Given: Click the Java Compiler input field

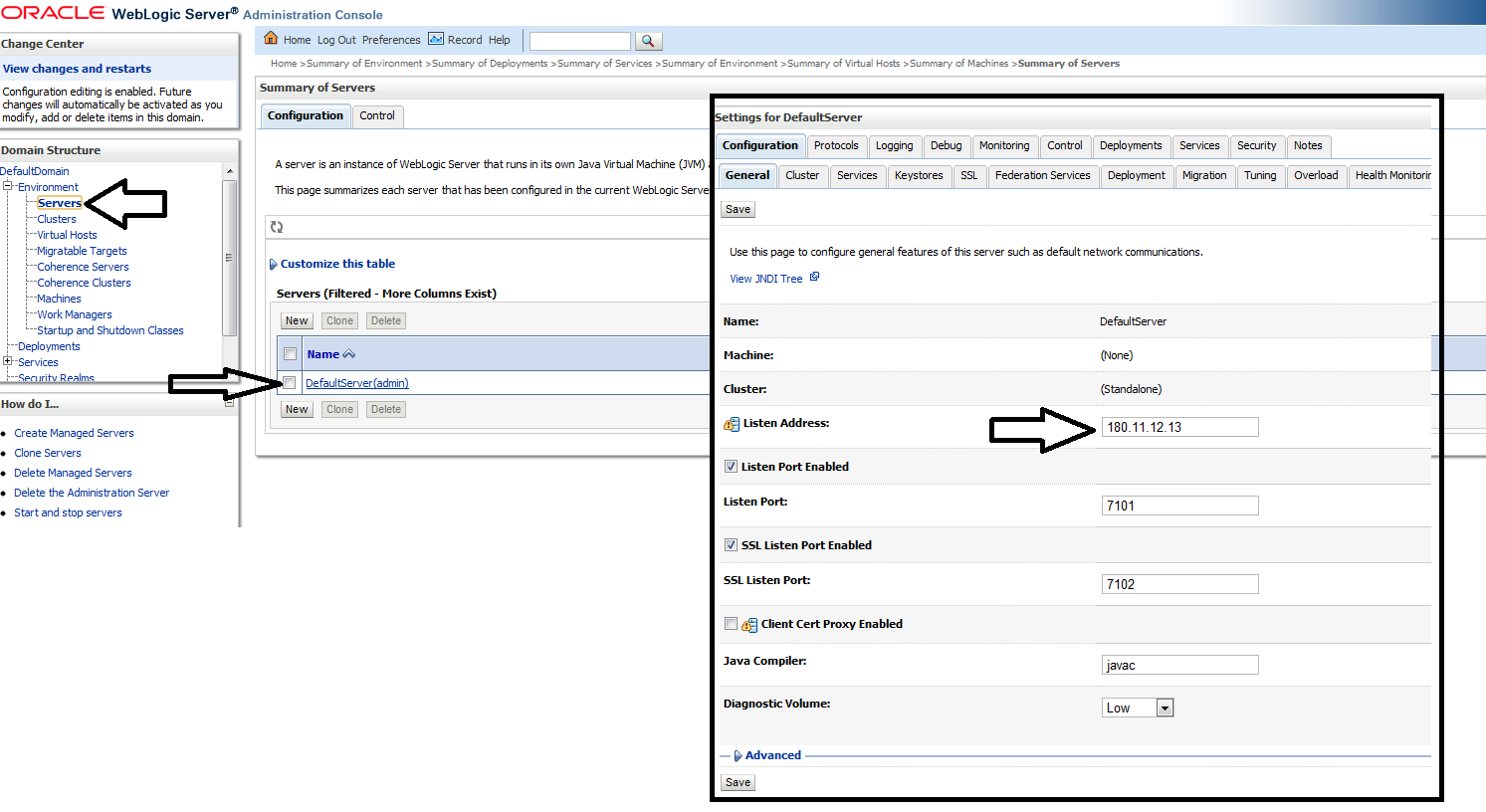Looking at the screenshot, I should pyautogui.click(x=1180, y=665).
